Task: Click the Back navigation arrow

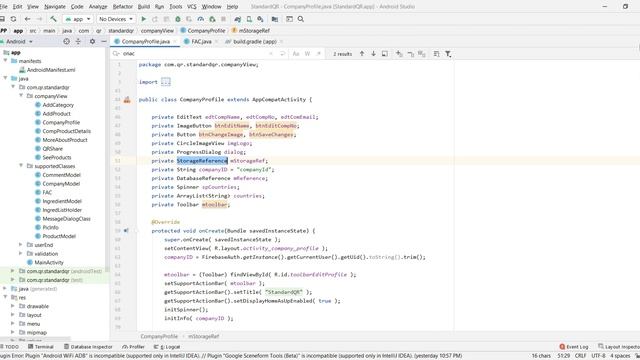Action: pos(27,19)
